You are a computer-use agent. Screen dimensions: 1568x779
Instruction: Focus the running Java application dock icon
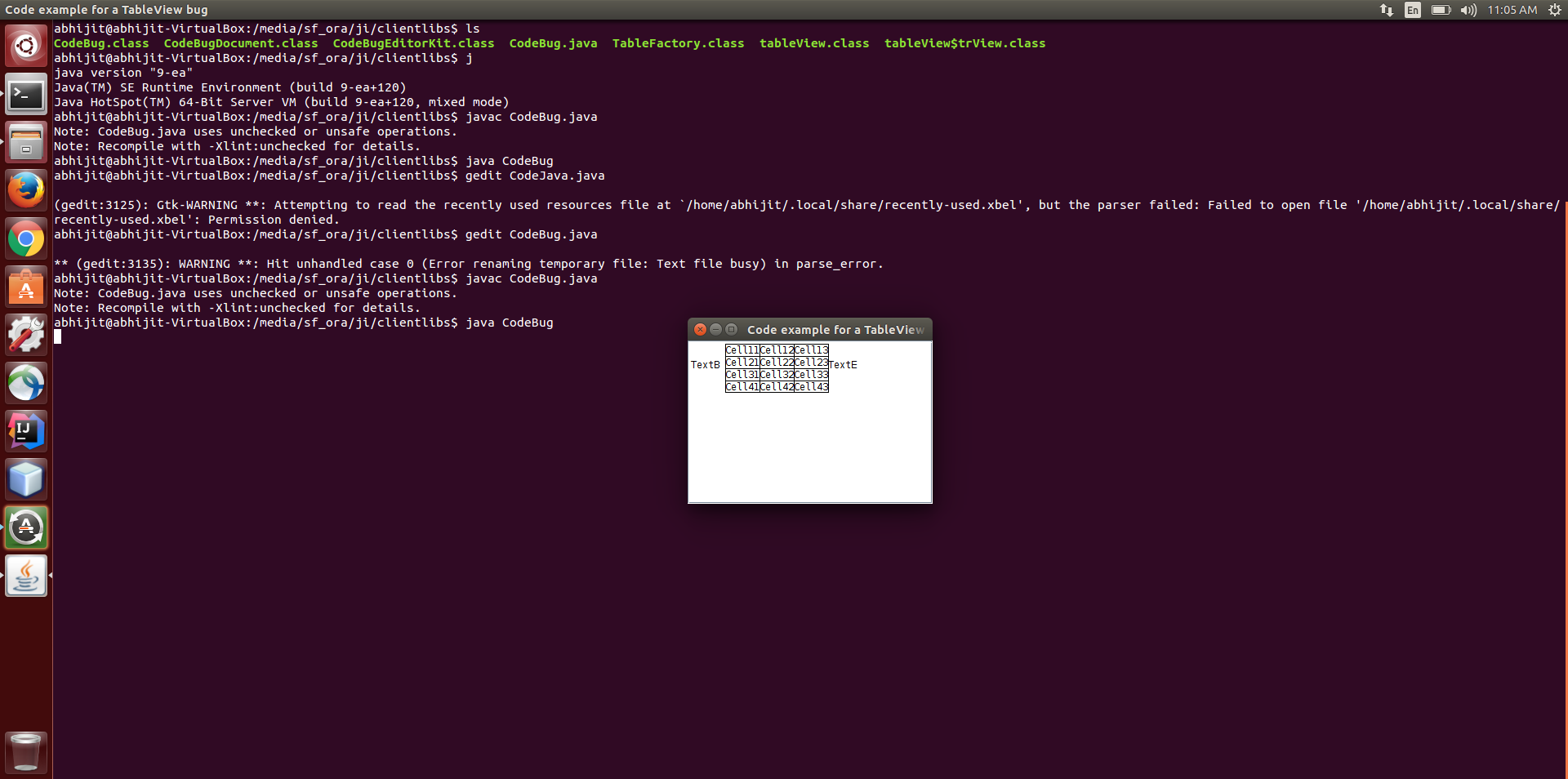tap(26, 576)
